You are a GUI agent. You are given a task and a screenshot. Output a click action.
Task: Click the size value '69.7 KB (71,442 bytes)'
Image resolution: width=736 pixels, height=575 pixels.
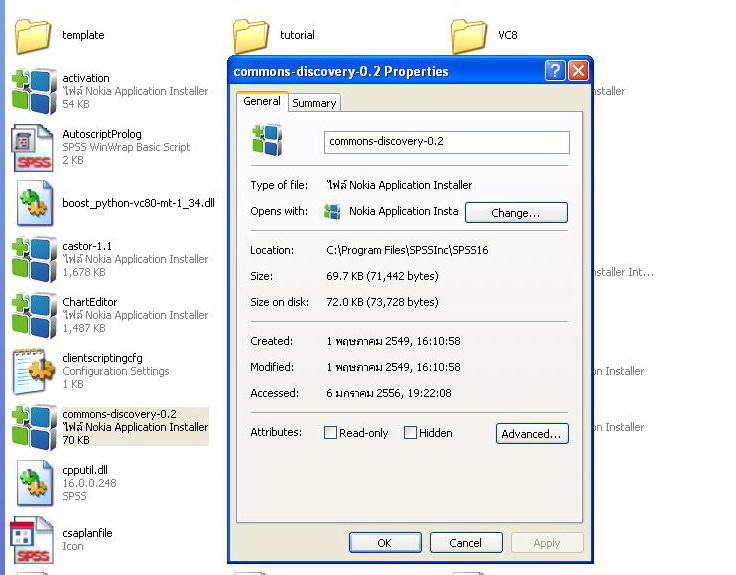pos(382,276)
